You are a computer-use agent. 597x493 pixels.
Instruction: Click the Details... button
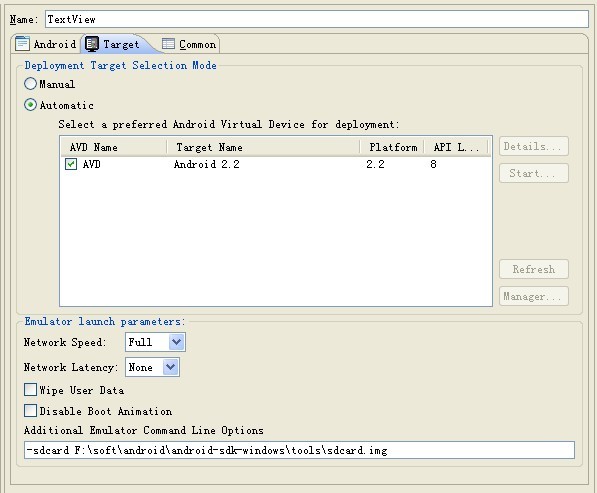click(534, 146)
